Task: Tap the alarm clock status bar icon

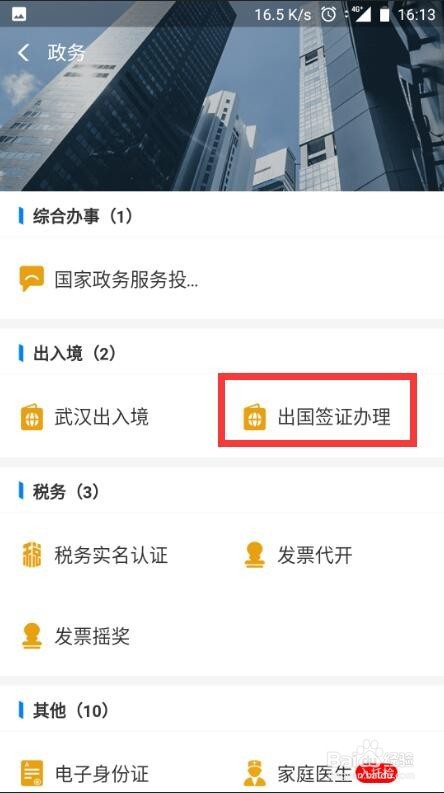Action: click(329, 15)
